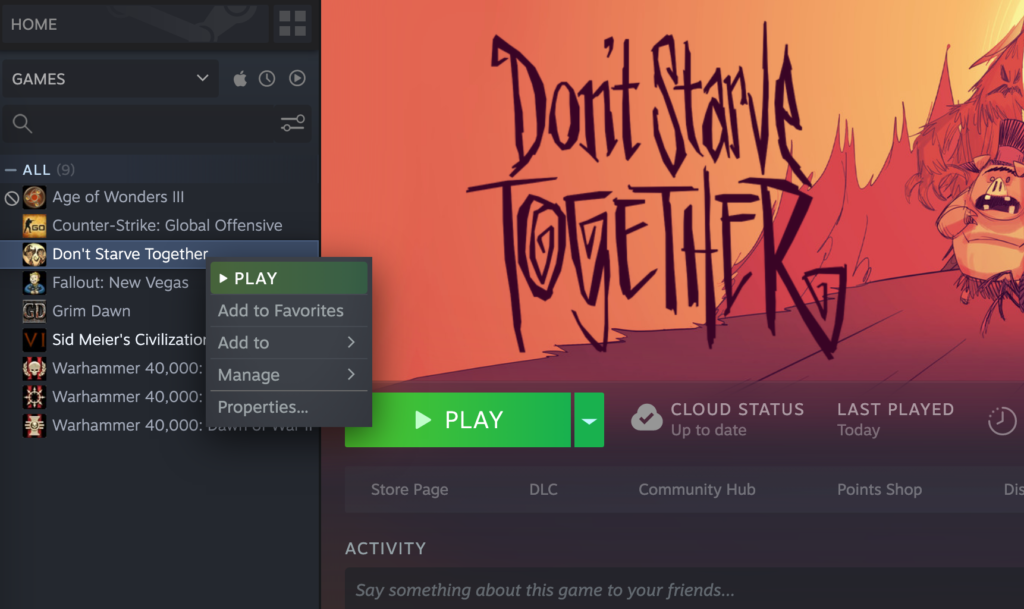
Task: Open Counter-Strike: Global Offensive entry
Action: pos(167,226)
